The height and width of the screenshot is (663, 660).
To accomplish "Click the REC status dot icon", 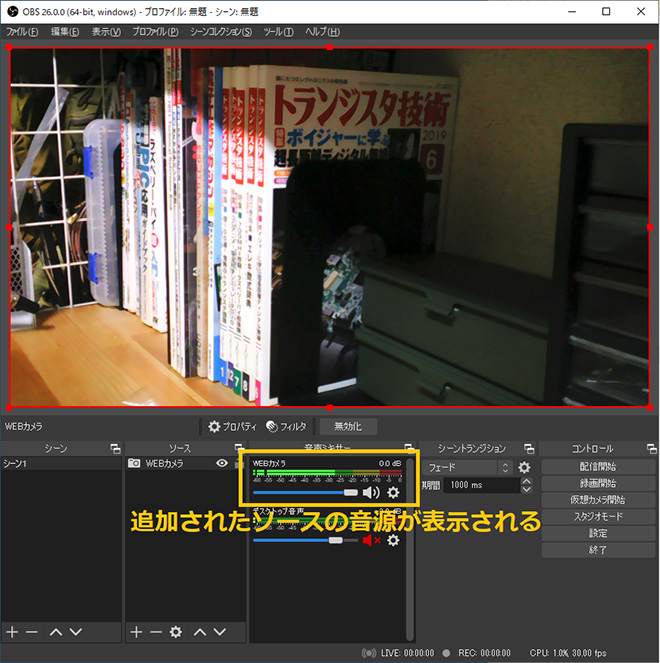I will point(446,653).
